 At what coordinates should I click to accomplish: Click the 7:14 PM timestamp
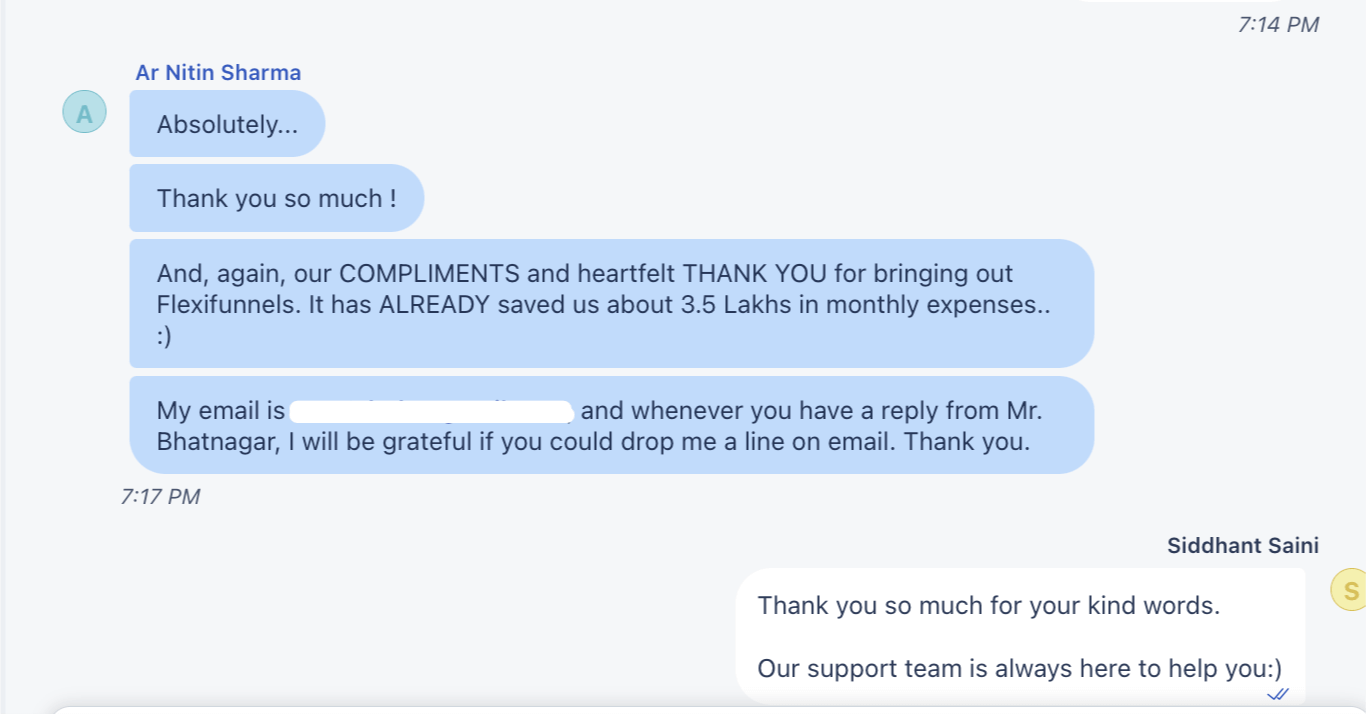point(1278,25)
